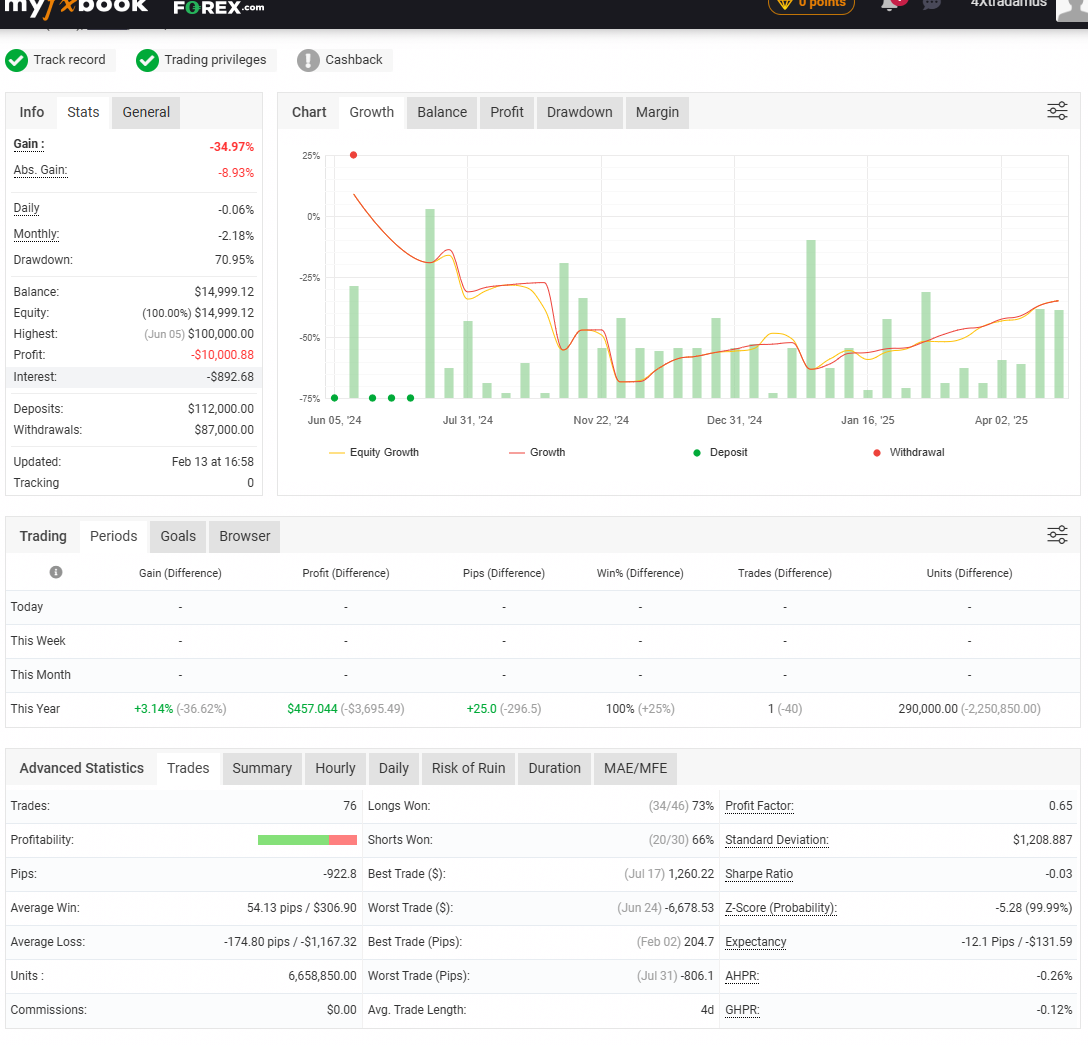Open Trading periods settings sliders icon
The image size is (1088, 1045).
[x=1057, y=535]
